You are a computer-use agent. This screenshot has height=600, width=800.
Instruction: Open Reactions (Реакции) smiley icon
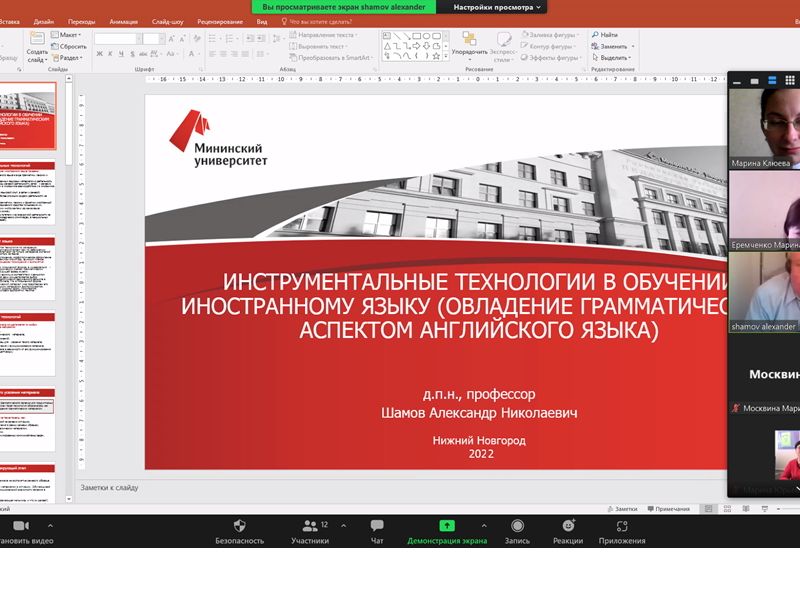click(x=568, y=526)
